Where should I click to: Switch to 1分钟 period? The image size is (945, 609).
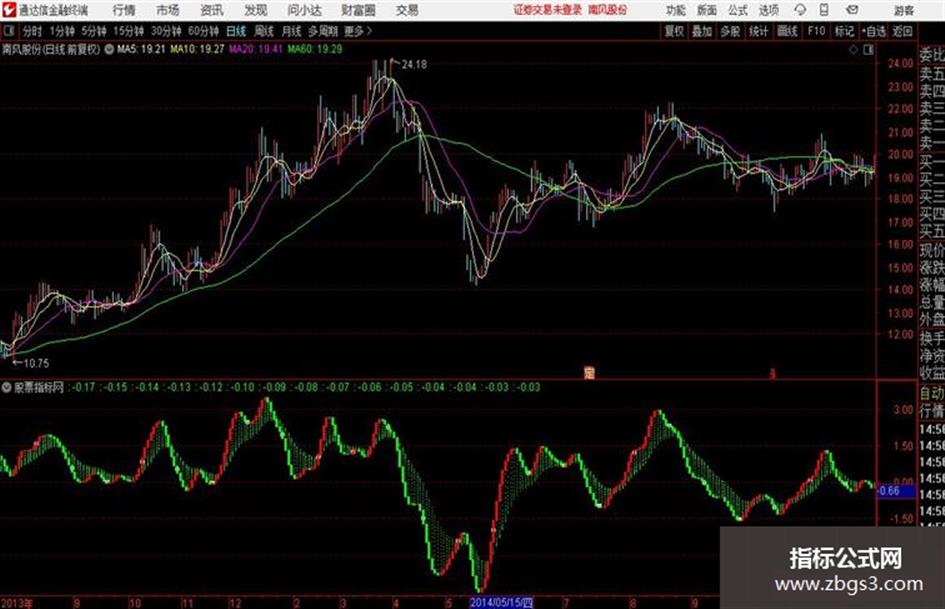[61, 31]
